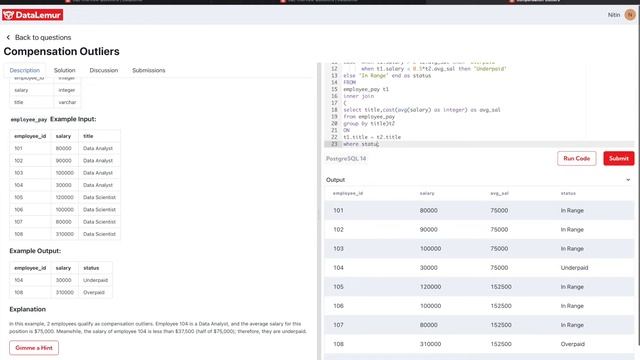
Task: Click code line 15 'employee_pay t1'
Action: pos(366,89)
